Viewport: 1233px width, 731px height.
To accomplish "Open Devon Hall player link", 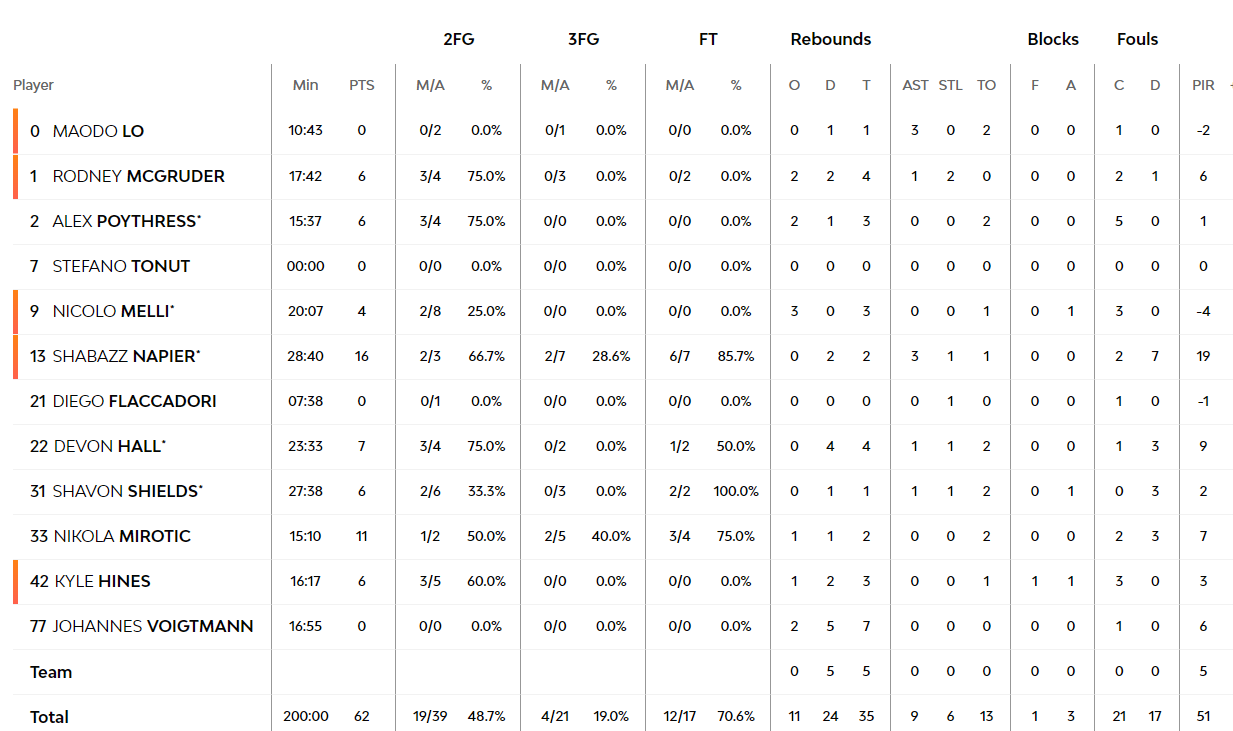I will tap(110, 446).
